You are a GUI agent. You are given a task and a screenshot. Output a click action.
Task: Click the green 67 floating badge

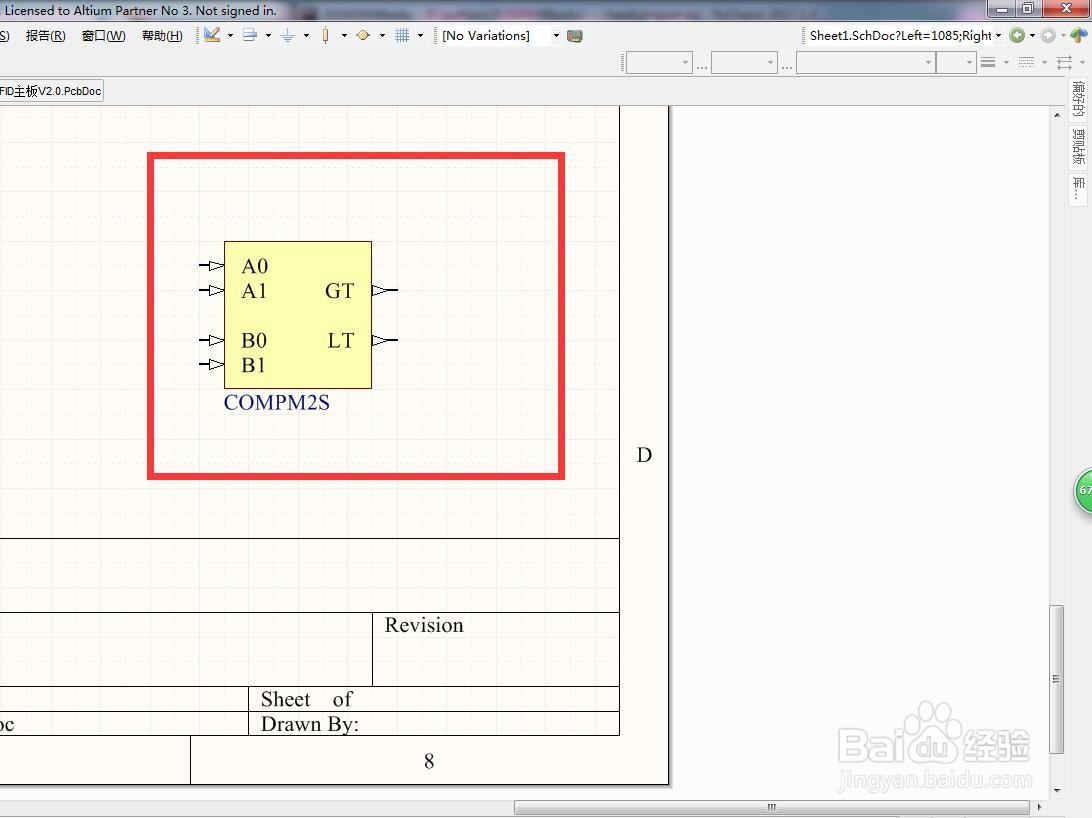(x=1084, y=491)
